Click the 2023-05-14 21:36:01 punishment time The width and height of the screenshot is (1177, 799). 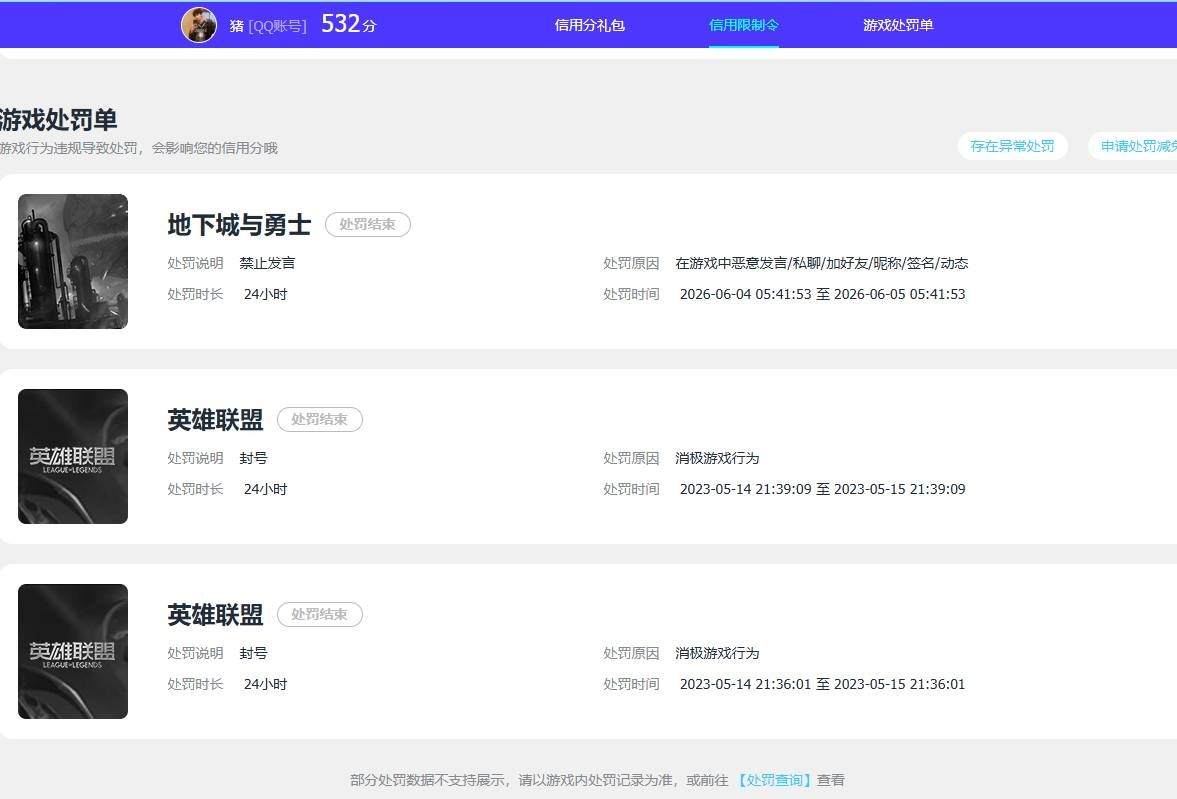pos(823,685)
